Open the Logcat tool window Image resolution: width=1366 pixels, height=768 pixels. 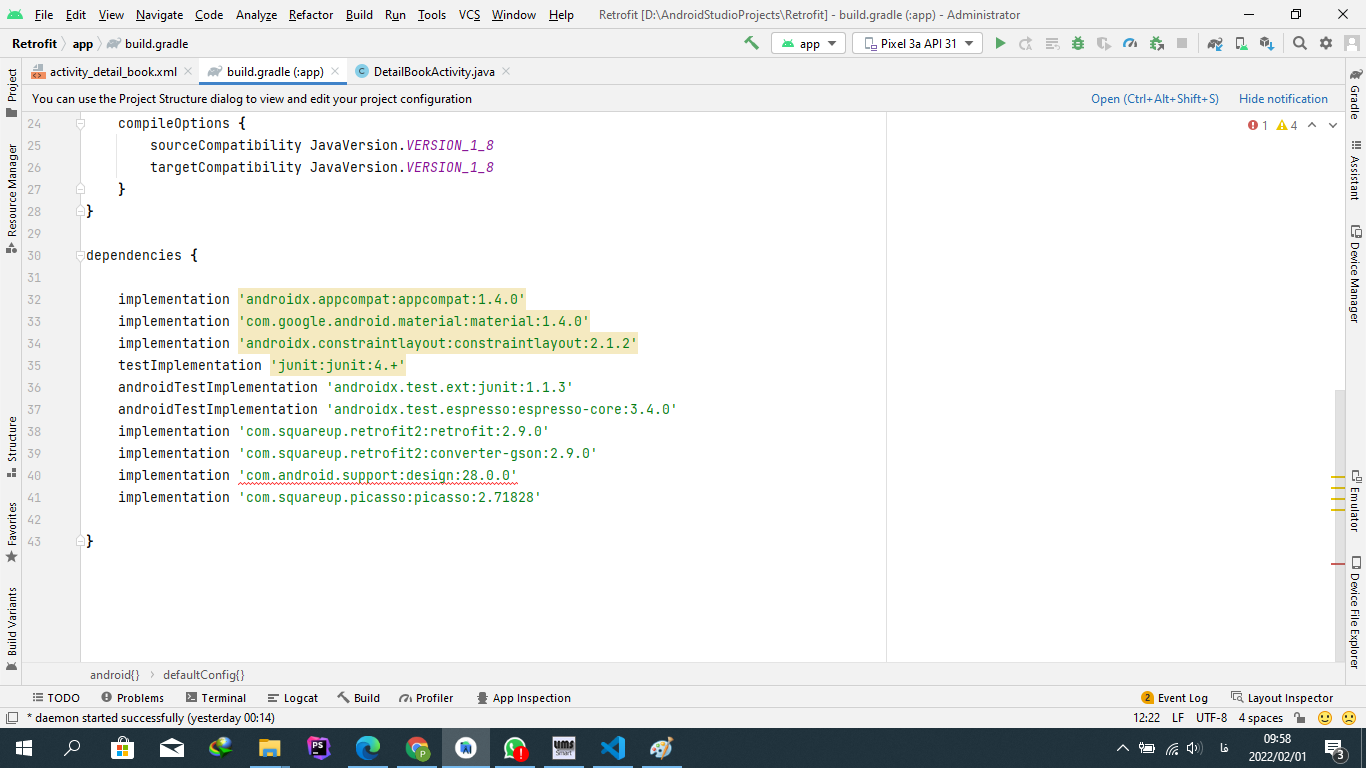tap(292, 698)
